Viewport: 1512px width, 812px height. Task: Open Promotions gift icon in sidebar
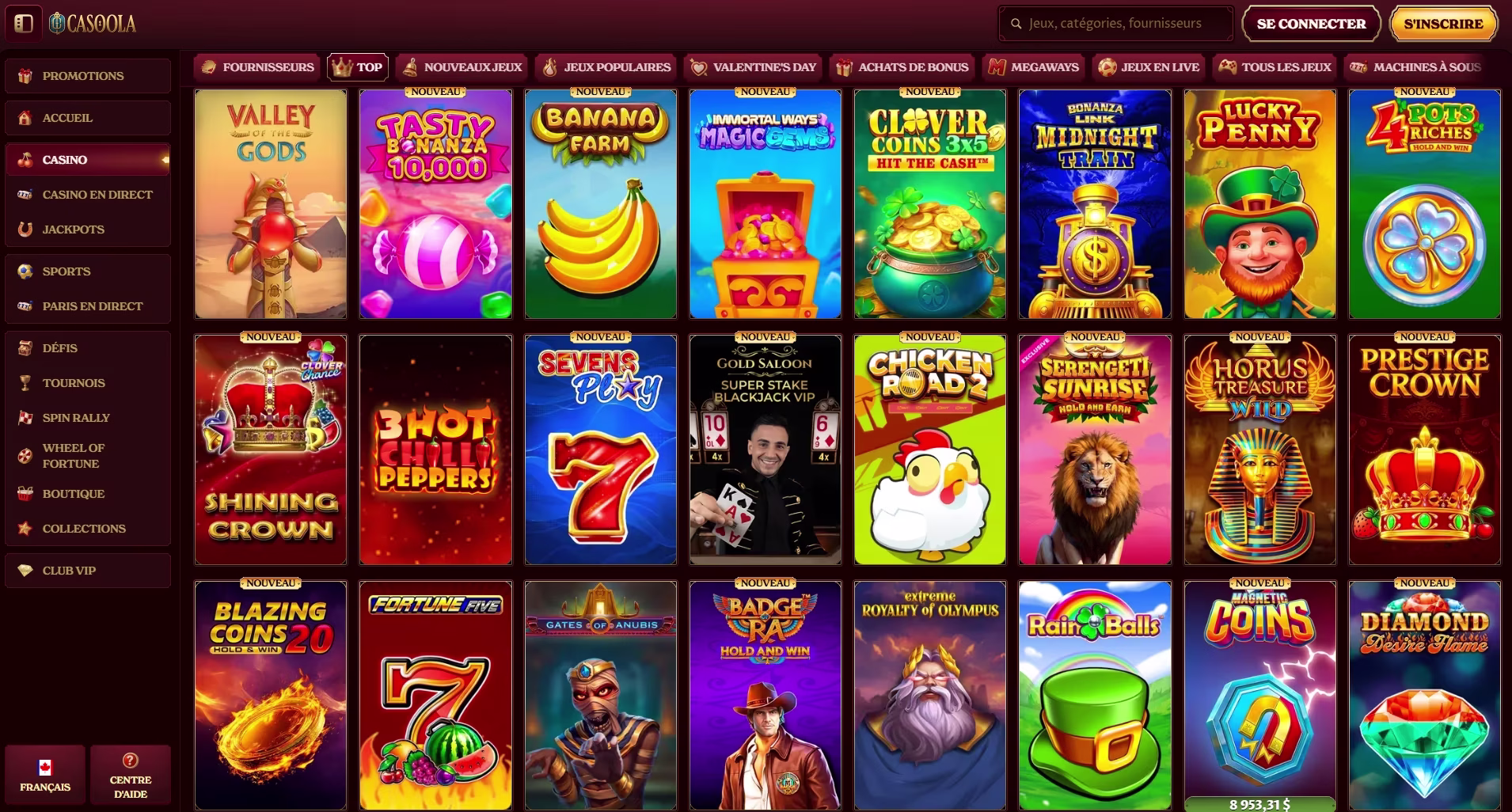tap(25, 76)
